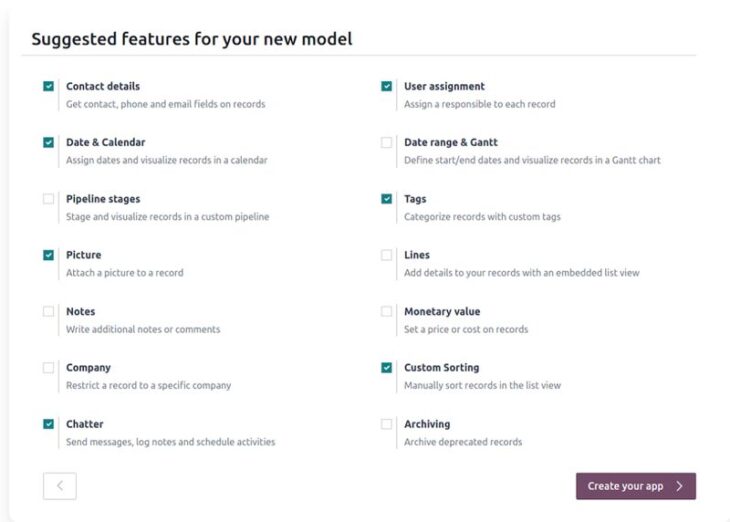The image size is (730, 522).
Task: Enable the Monetary value checkbox
Action: [387, 312]
